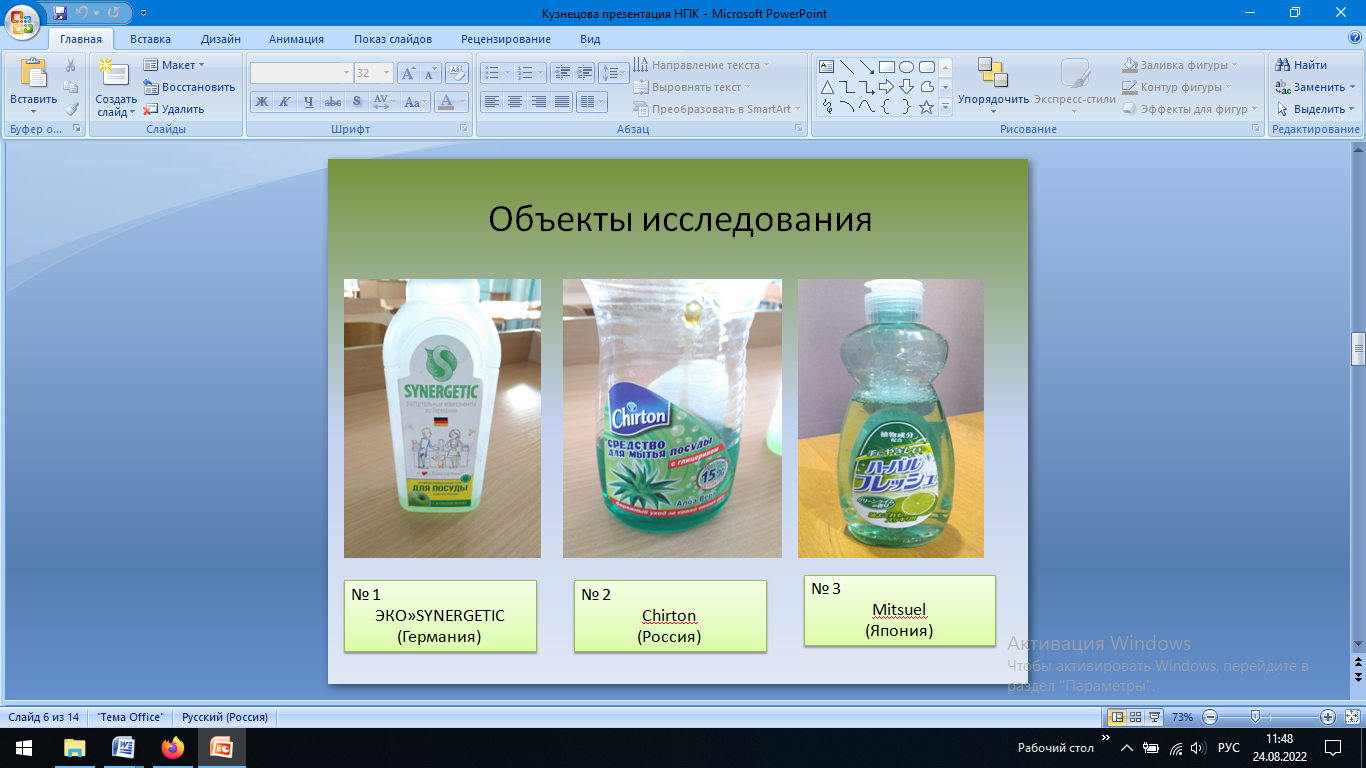Align text right in paragraph group
Viewport: 1366px width, 768px height.
coord(538,102)
